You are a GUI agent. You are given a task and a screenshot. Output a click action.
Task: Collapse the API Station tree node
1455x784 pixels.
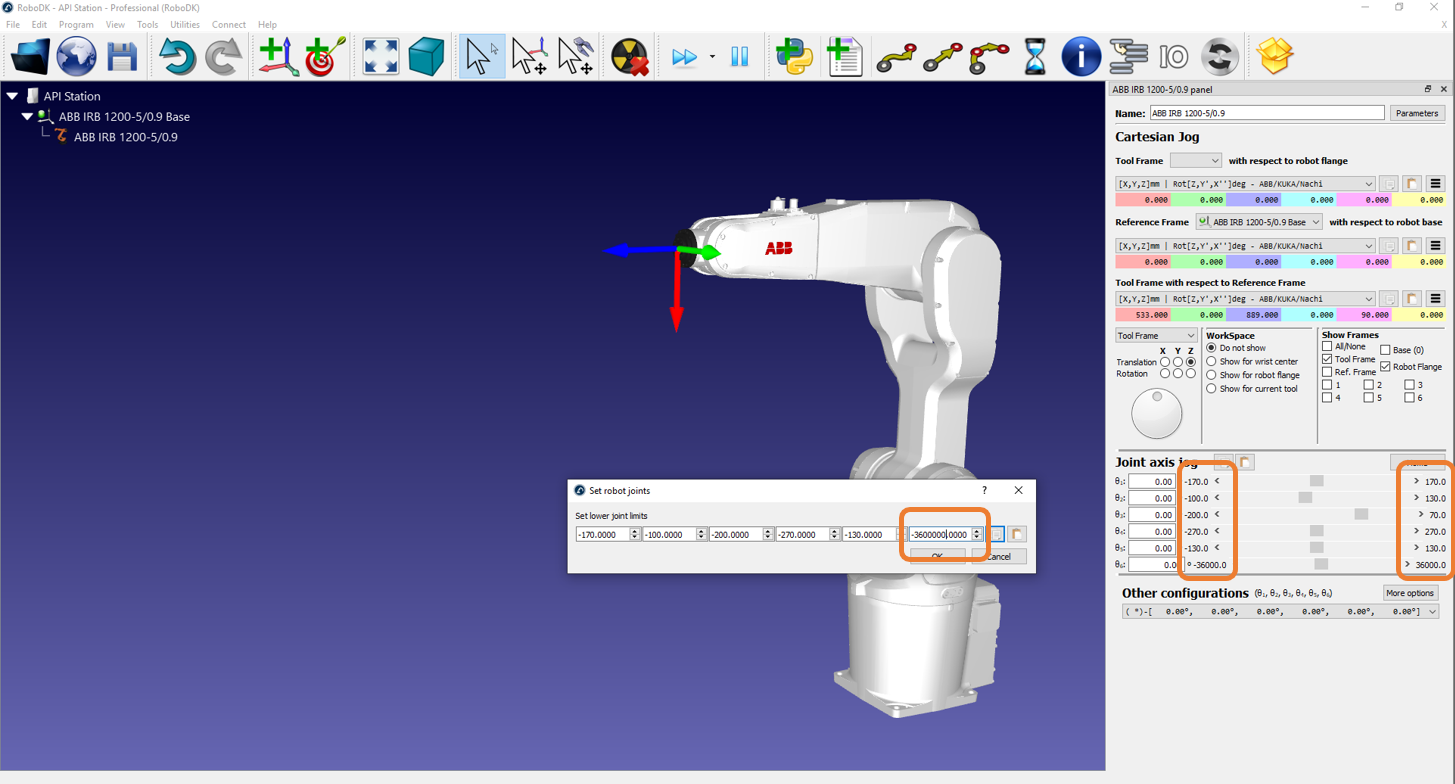click(12, 96)
